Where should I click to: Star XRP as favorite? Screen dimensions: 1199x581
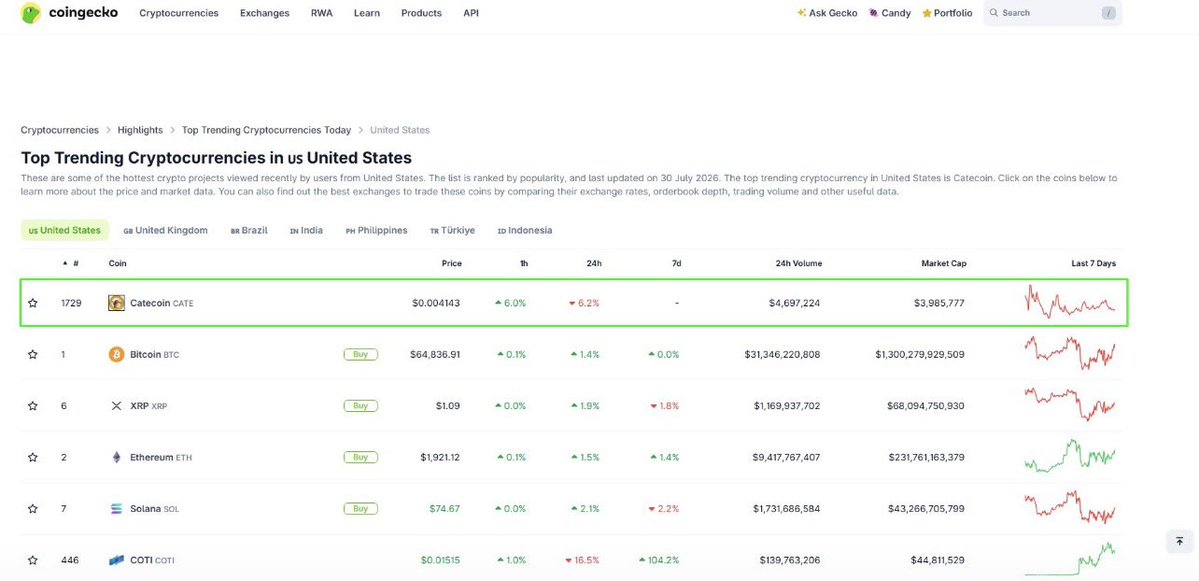pos(33,406)
